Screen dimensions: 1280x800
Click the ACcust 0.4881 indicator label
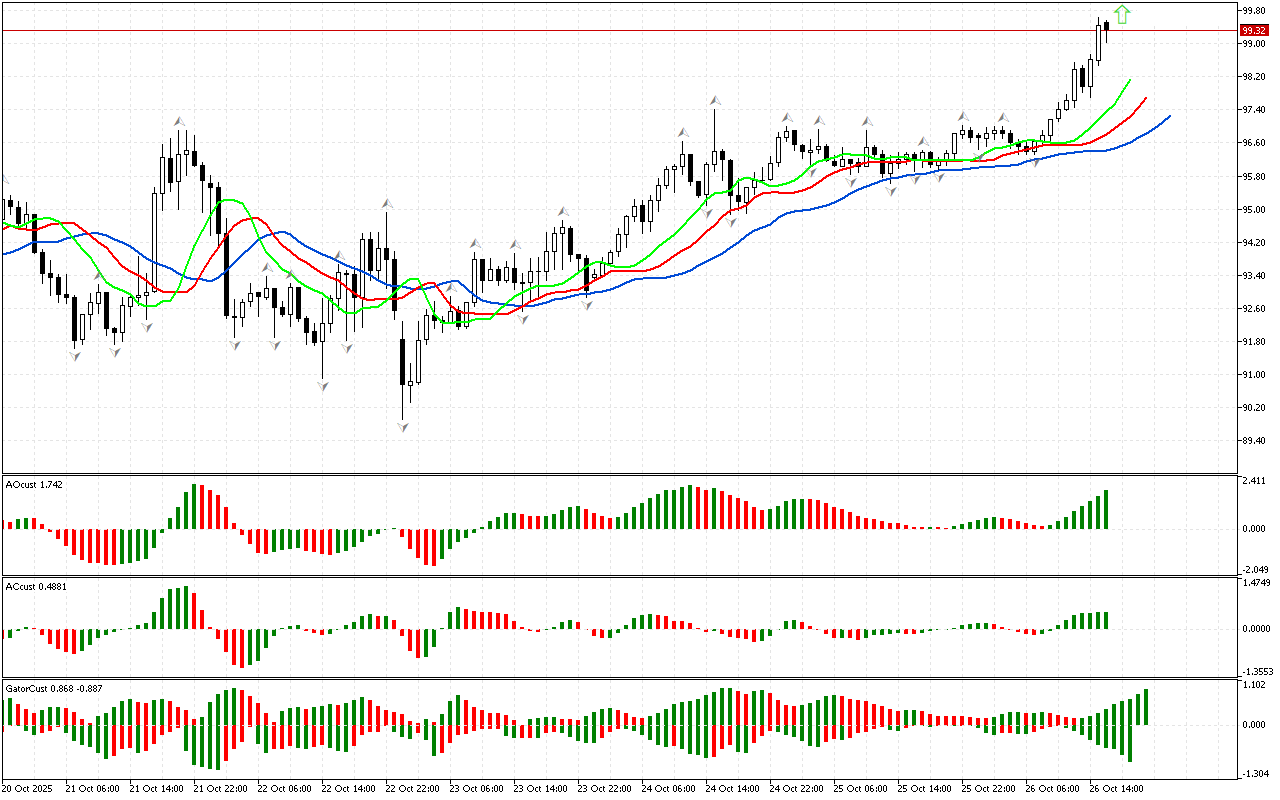pyautogui.click(x=37, y=586)
